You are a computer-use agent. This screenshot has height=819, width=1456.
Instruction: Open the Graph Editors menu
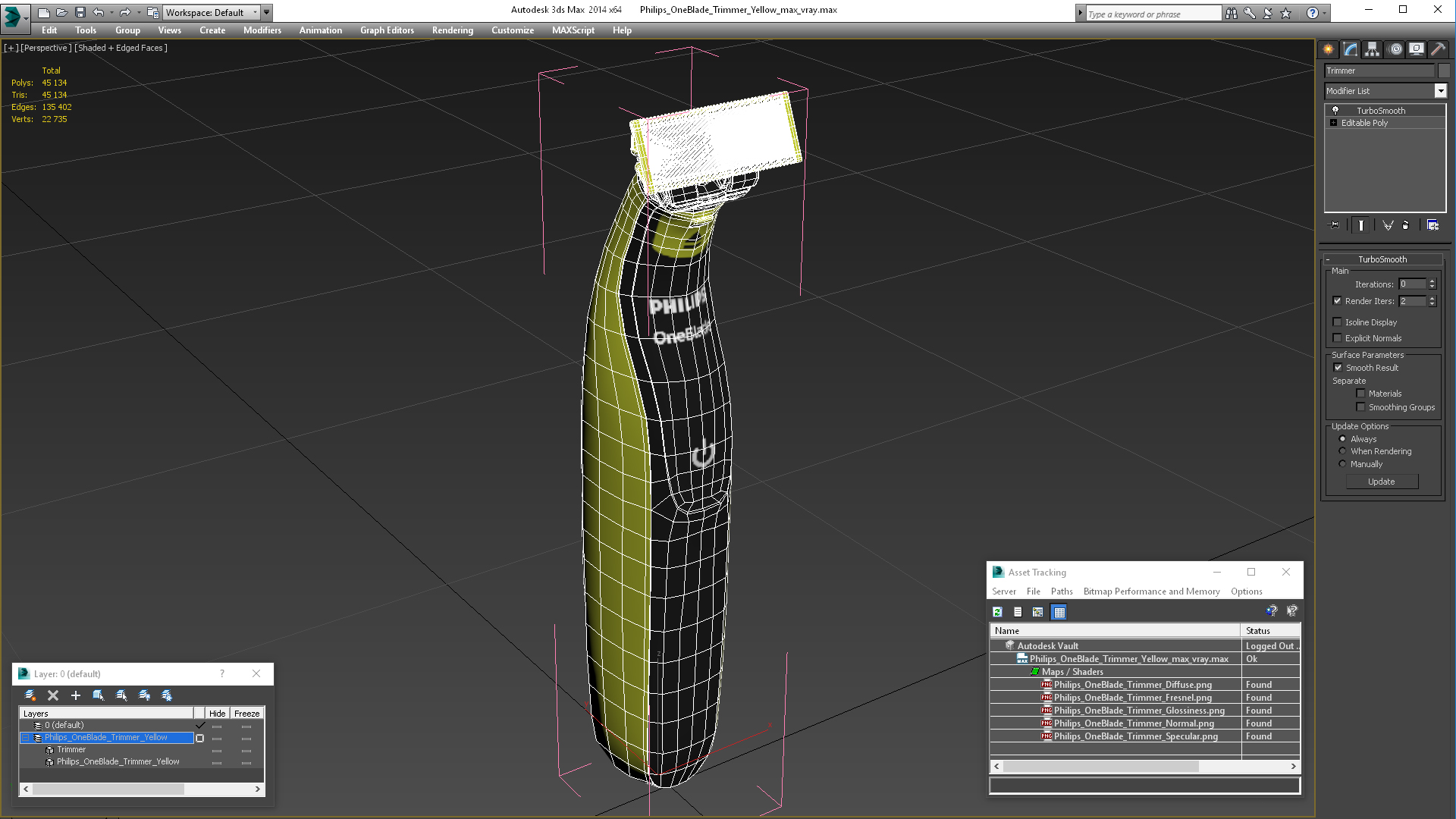click(x=387, y=30)
